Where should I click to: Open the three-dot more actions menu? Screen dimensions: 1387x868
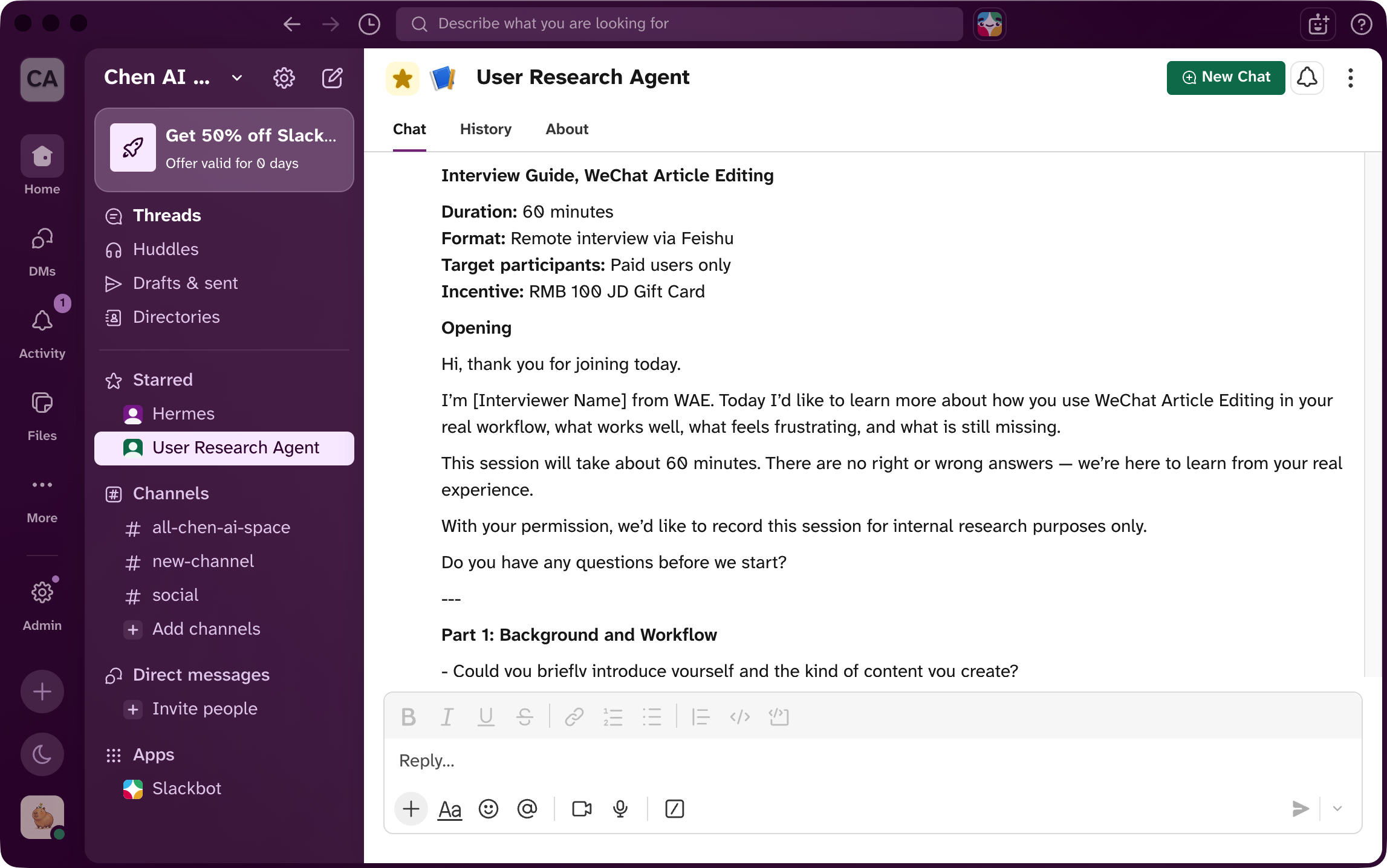(x=1350, y=77)
